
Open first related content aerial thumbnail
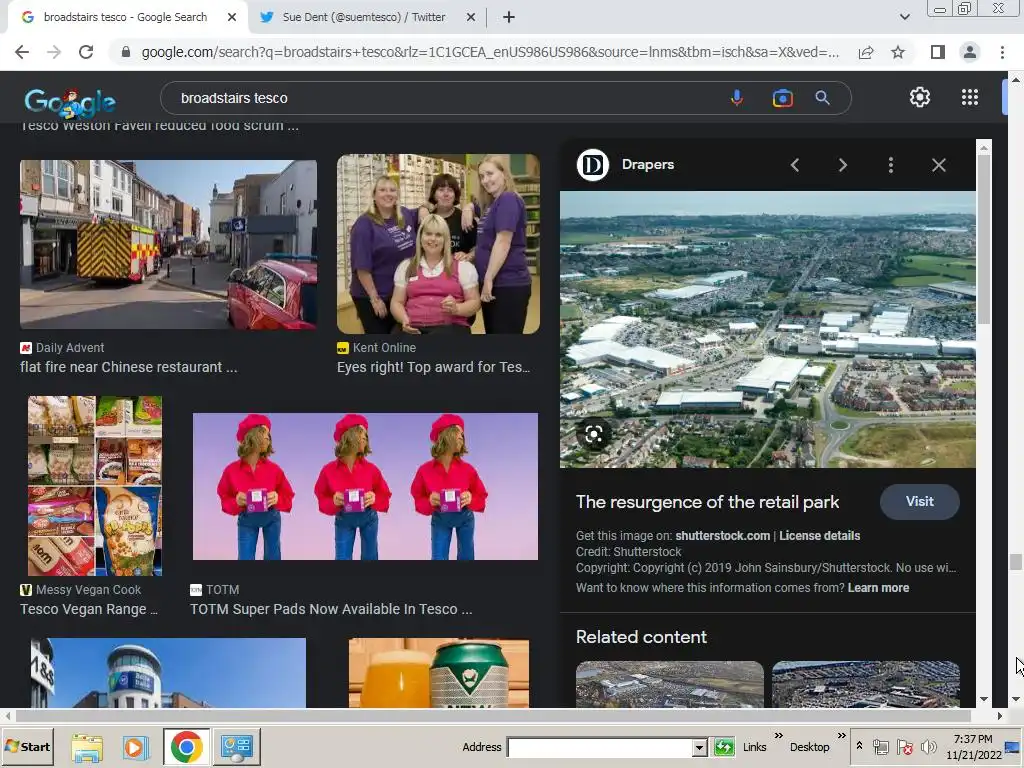[x=669, y=684]
